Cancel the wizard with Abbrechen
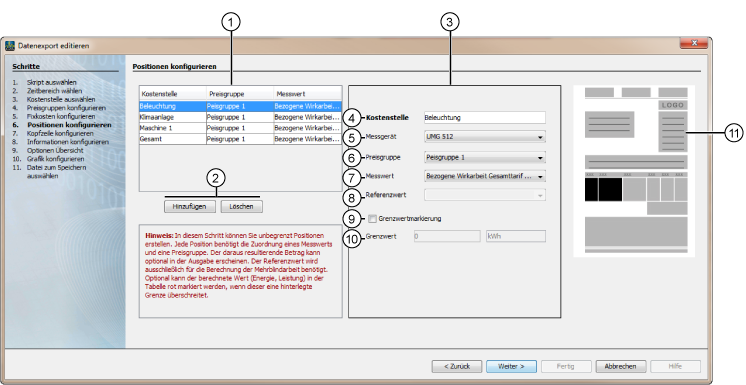 point(620,366)
